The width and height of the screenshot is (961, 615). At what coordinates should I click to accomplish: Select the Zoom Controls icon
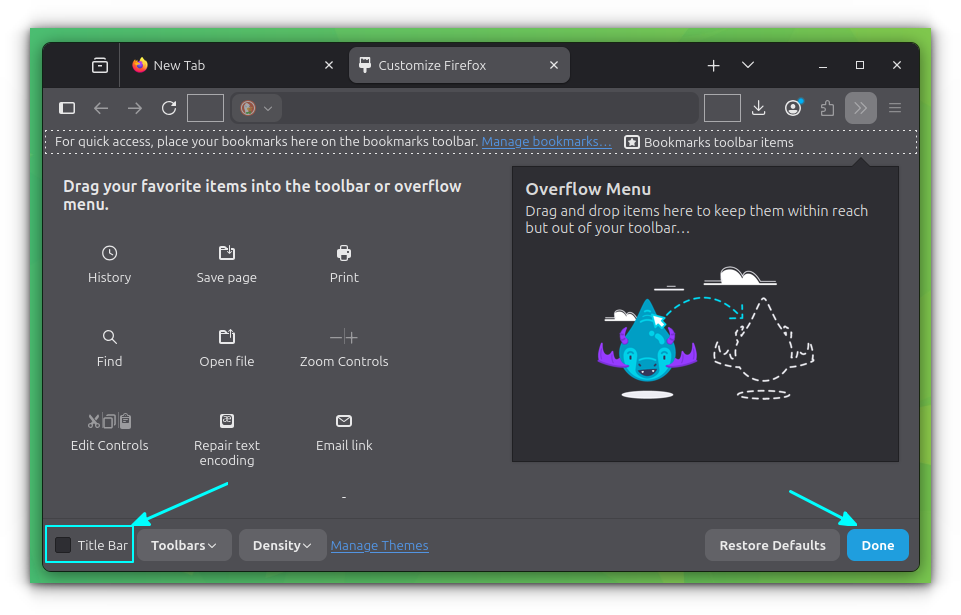pyautogui.click(x=344, y=337)
